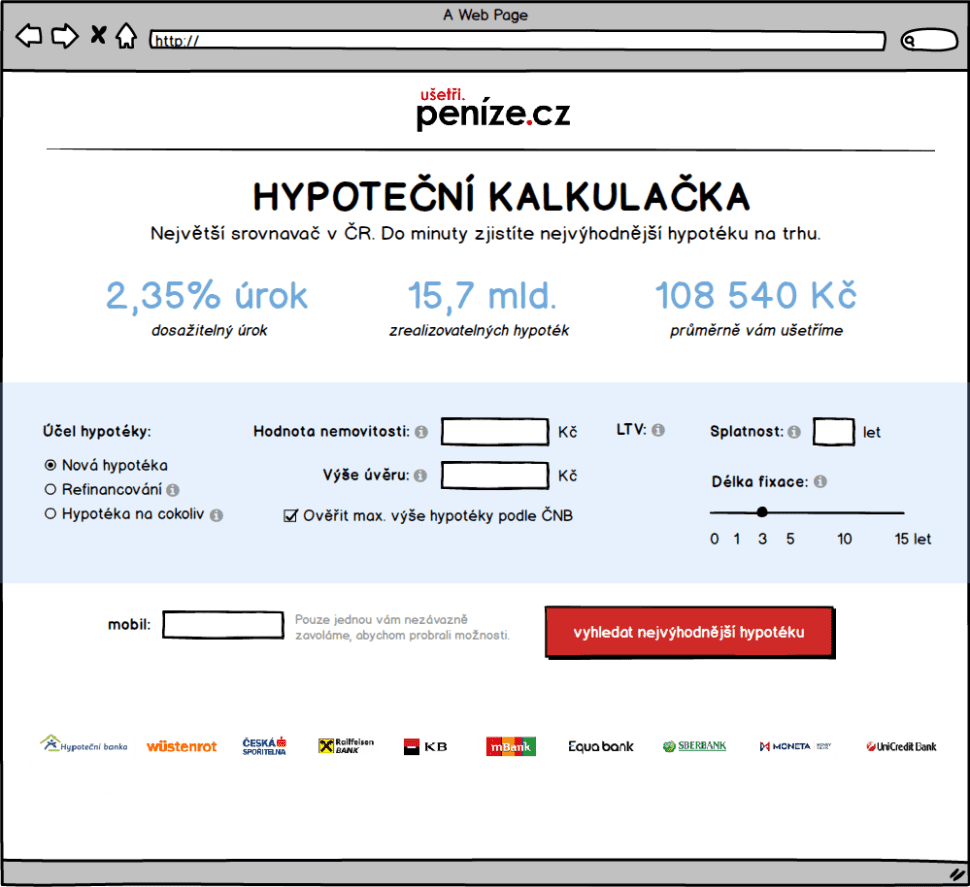This screenshot has height=887, width=970.
Task: Click the info icon next to Hypotéka na cokoliv
Action: [216, 515]
